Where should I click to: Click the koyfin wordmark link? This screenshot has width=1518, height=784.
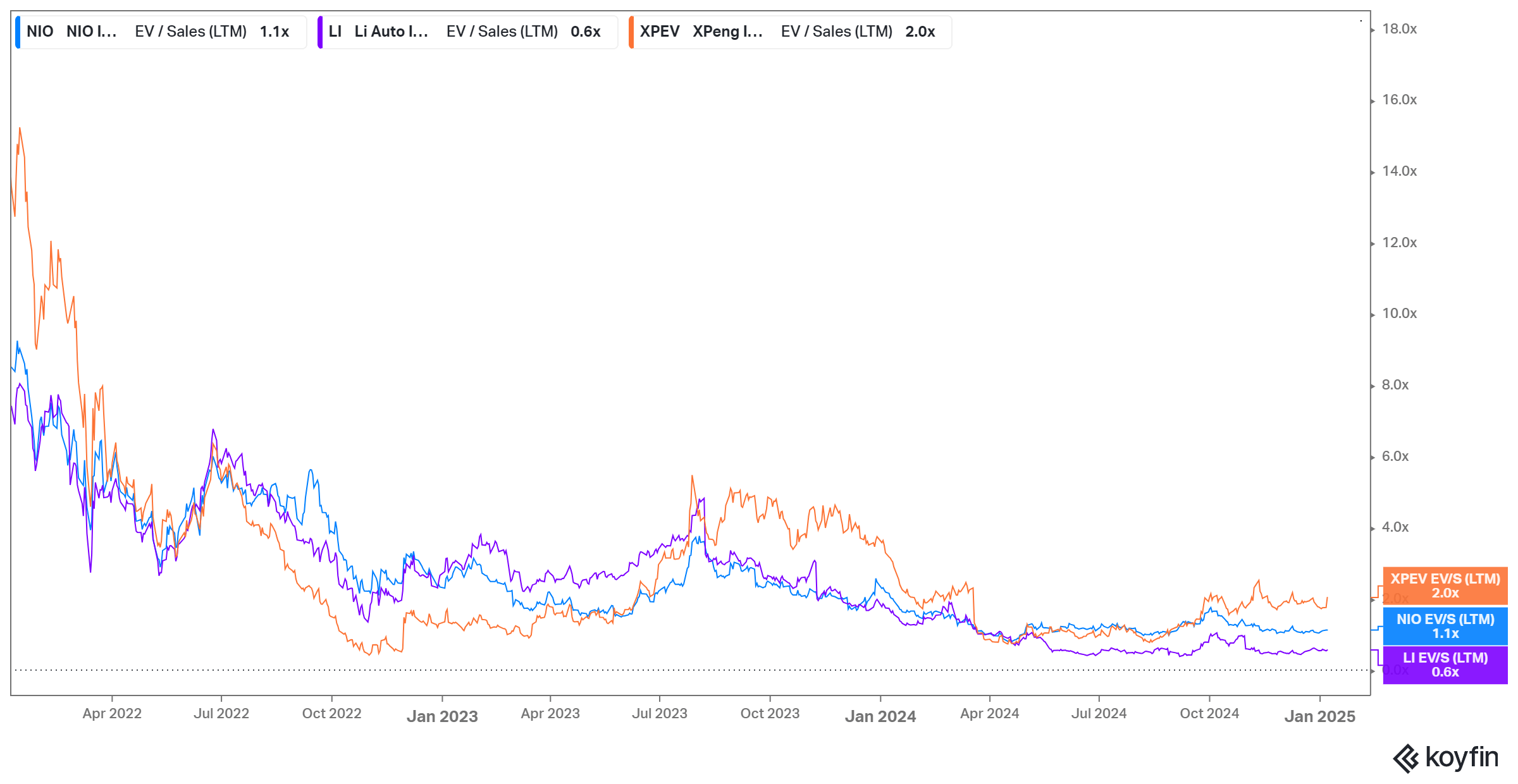pos(1461,756)
